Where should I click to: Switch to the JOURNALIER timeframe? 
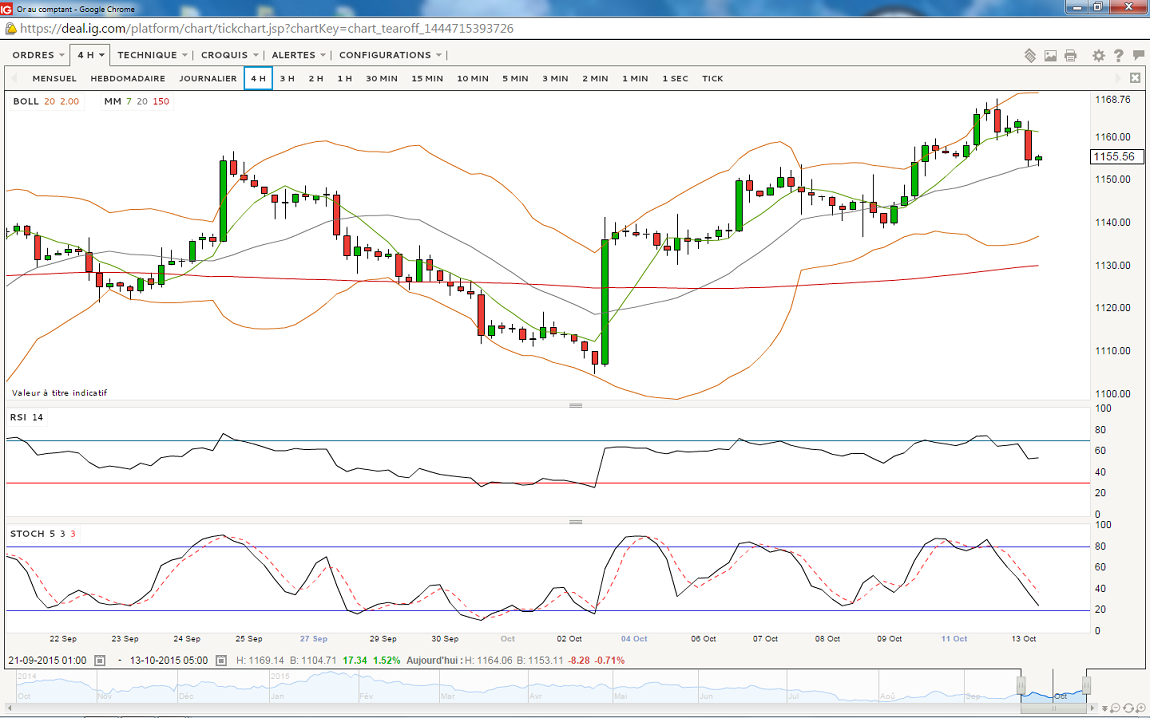(x=208, y=78)
